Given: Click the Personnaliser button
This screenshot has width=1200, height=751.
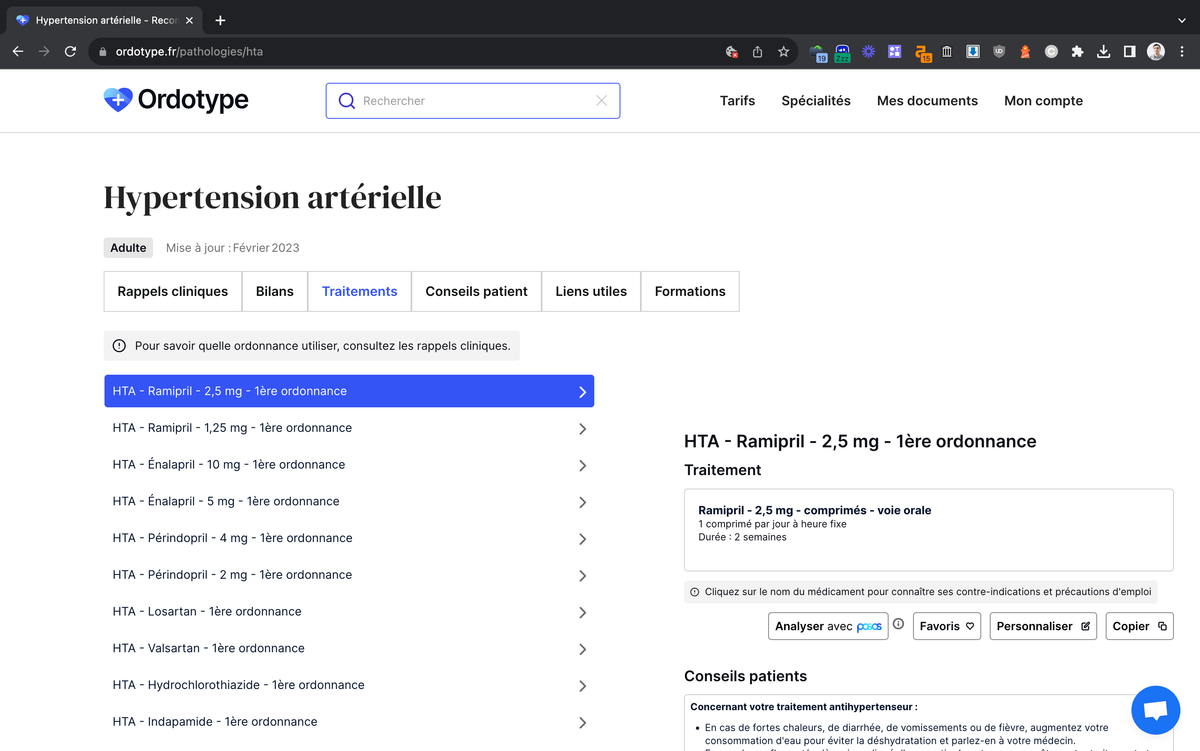Looking at the screenshot, I should tap(1043, 626).
